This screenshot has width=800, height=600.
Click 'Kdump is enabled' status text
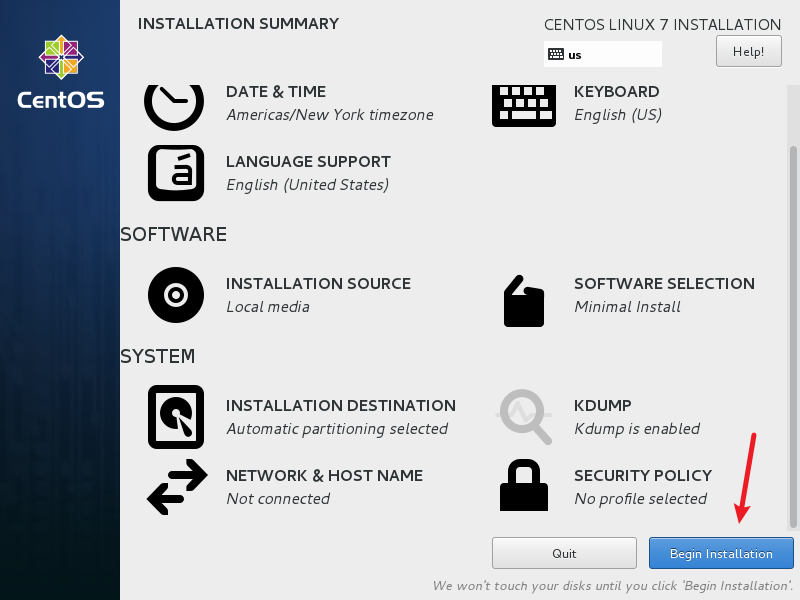(x=637, y=429)
